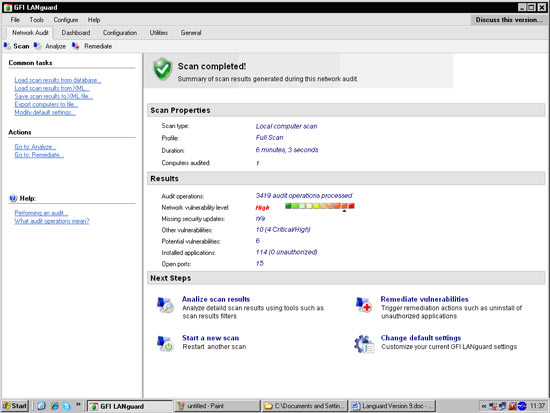This screenshot has width=550, height=413.
Task: Click the Results section header
Action: (x=346, y=179)
